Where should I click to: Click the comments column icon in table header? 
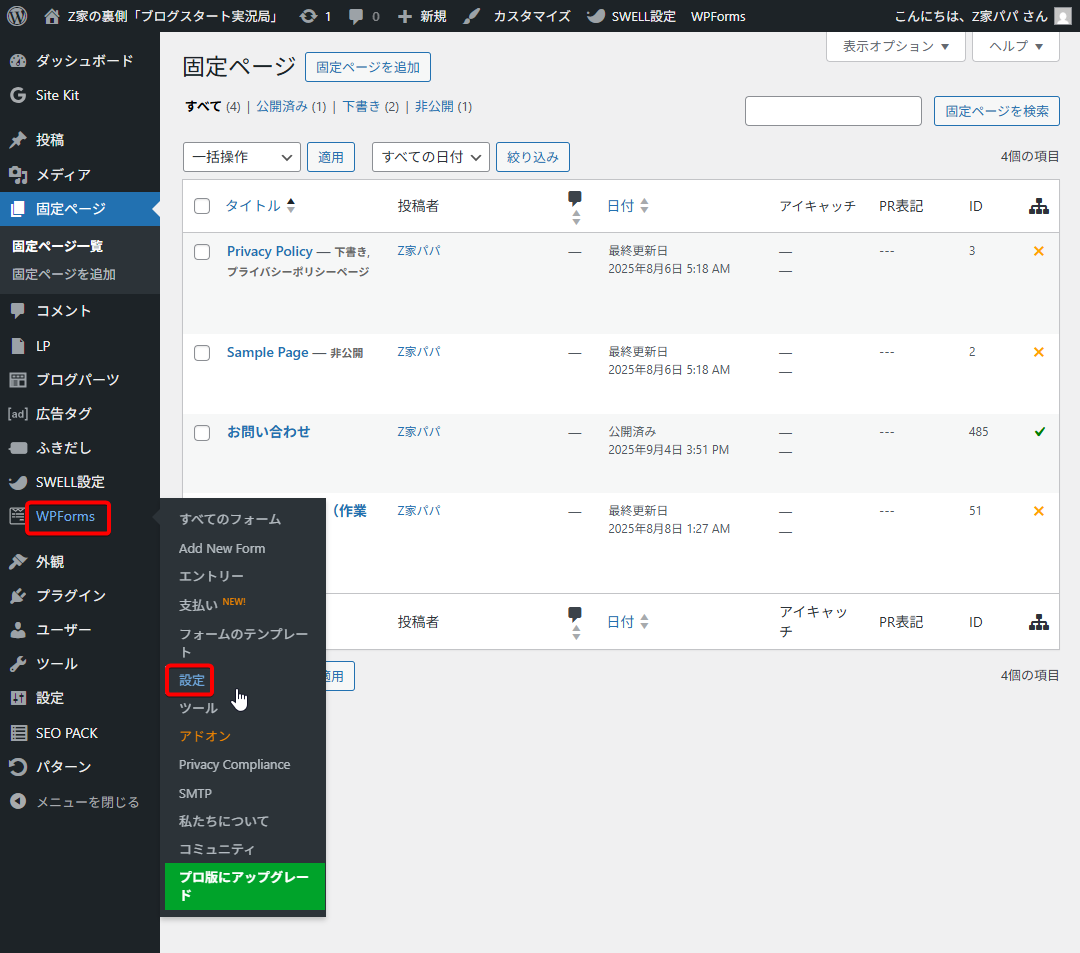pos(574,198)
